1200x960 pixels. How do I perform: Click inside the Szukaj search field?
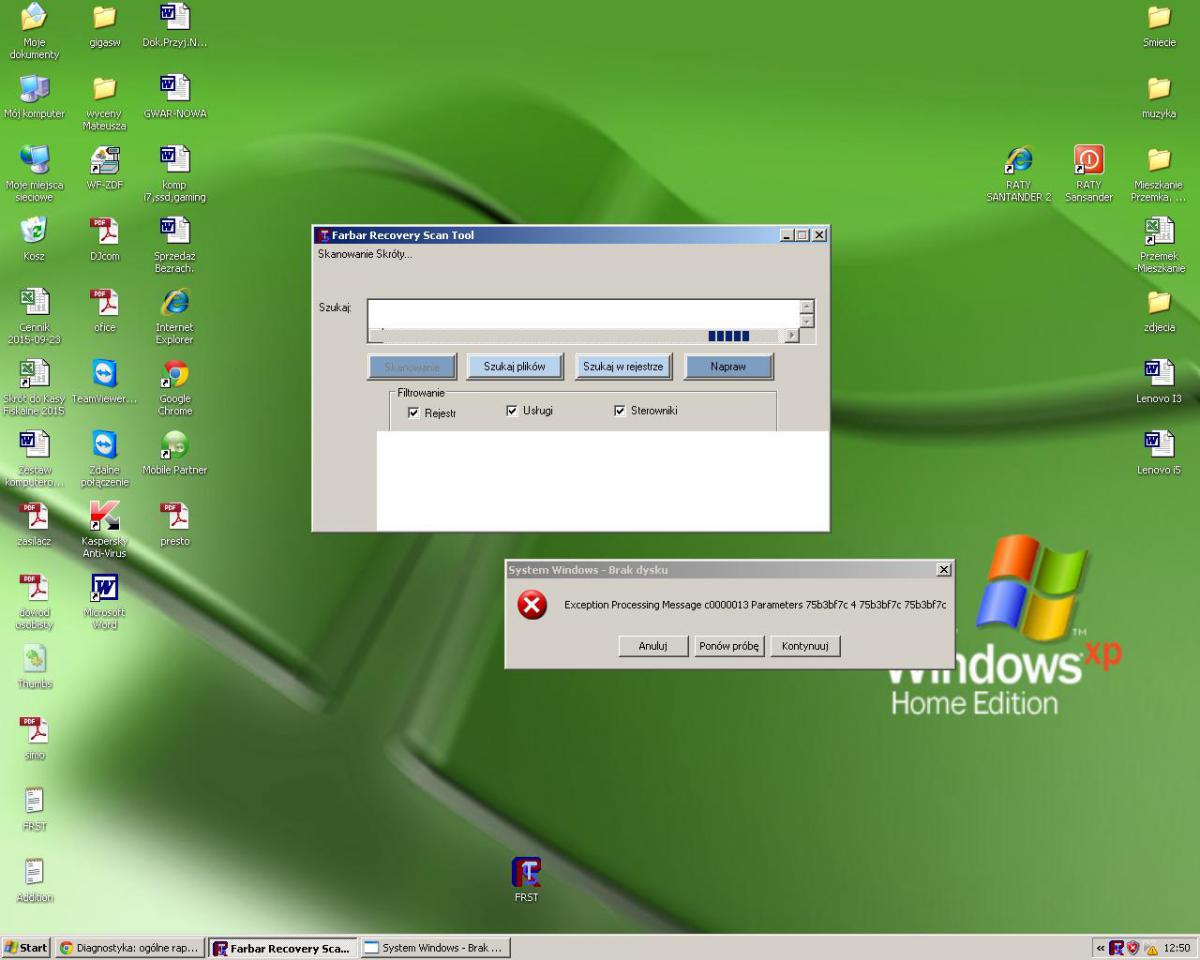(x=584, y=313)
